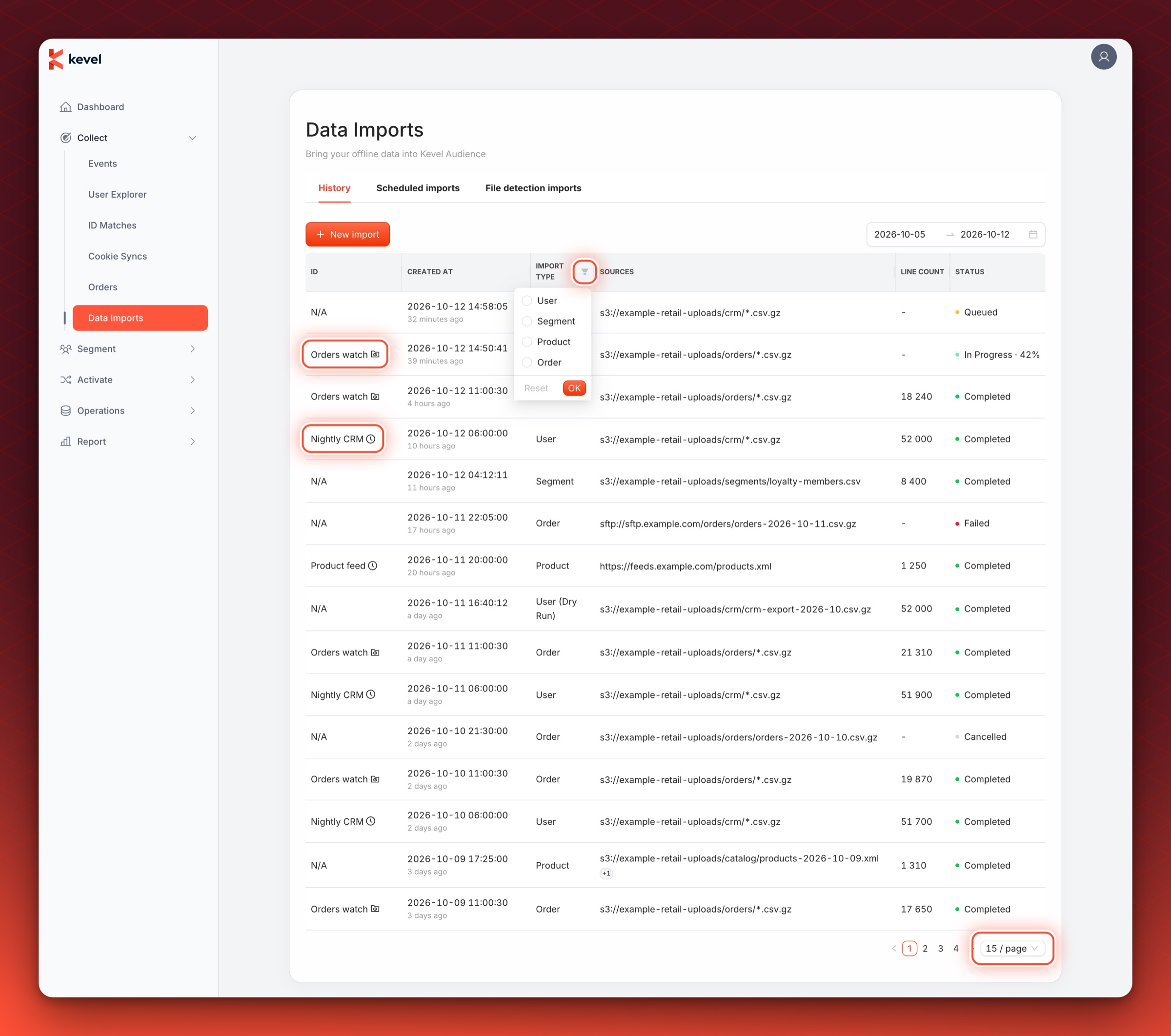Click the Segment people icon
This screenshot has height=1036, width=1171.
66,349
